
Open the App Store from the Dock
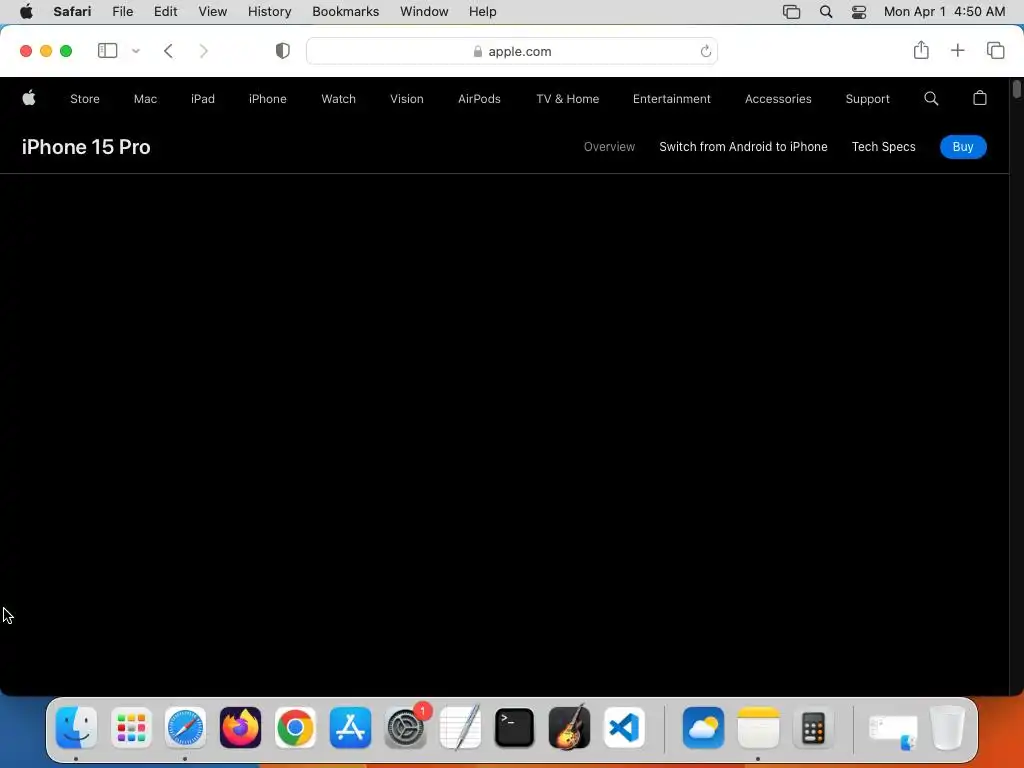[x=350, y=727]
